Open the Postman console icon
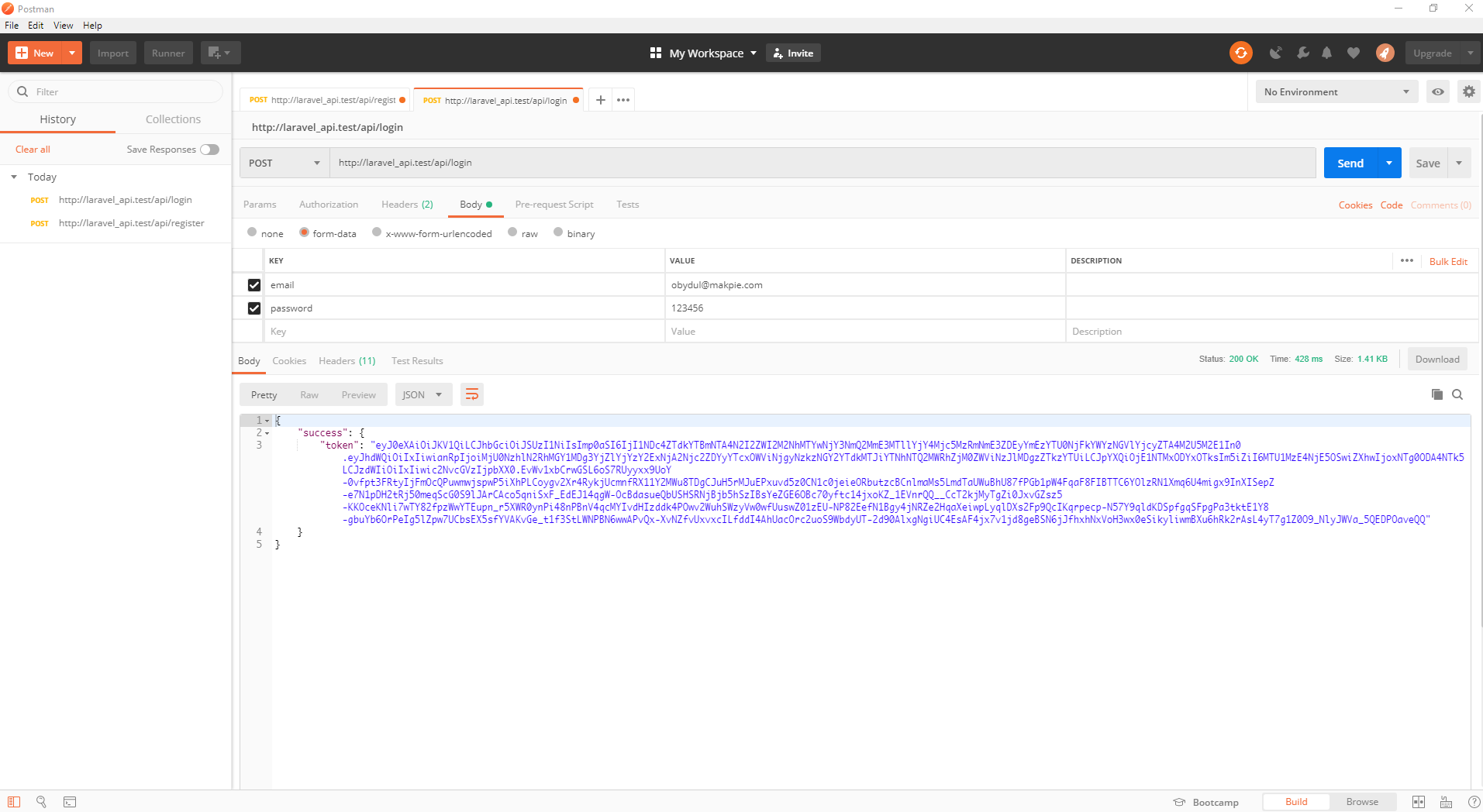1483x812 pixels. (70, 802)
